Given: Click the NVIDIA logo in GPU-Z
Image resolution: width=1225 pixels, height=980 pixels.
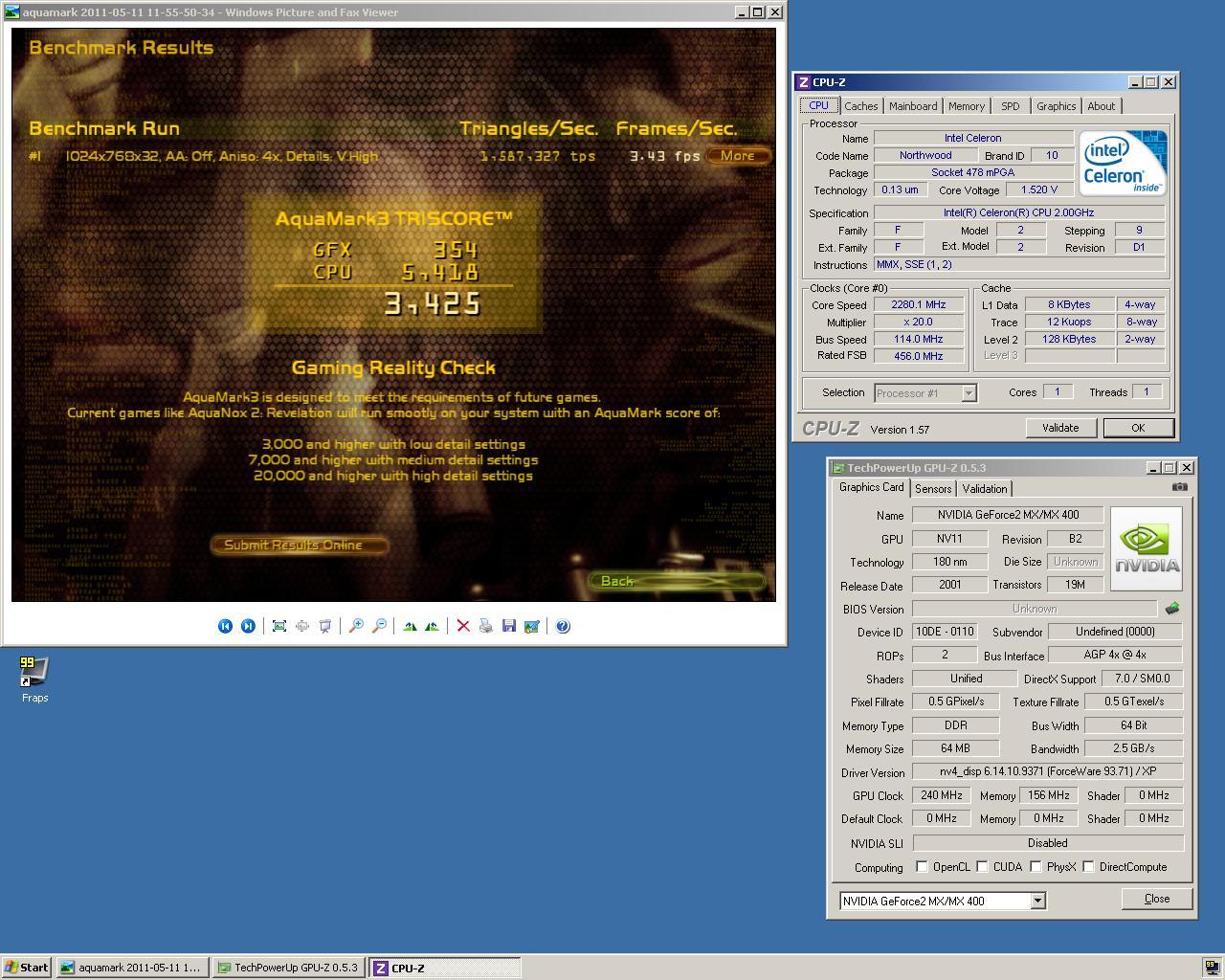Looking at the screenshot, I should 1147,548.
